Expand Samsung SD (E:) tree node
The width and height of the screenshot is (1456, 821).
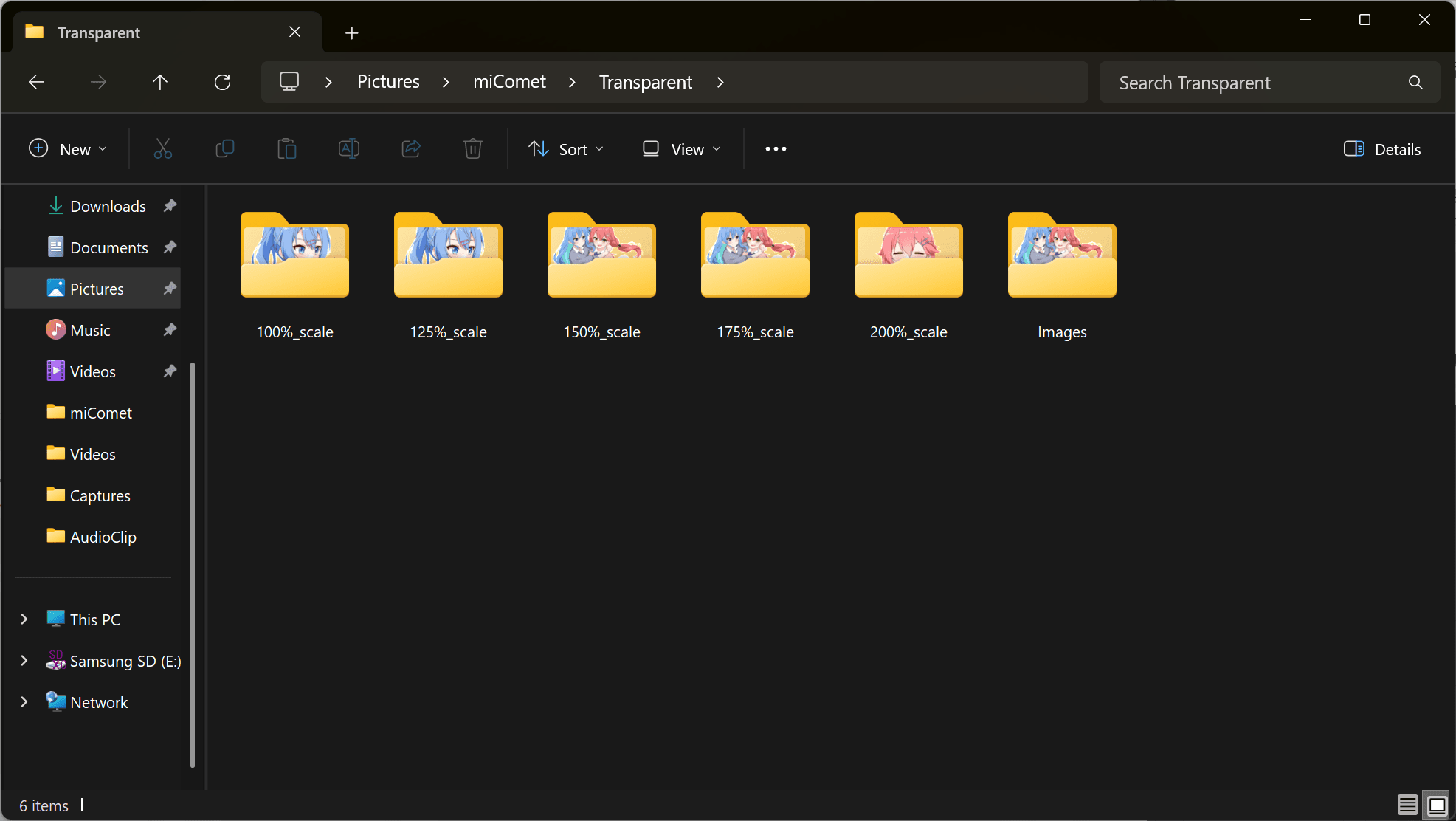[24, 661]
